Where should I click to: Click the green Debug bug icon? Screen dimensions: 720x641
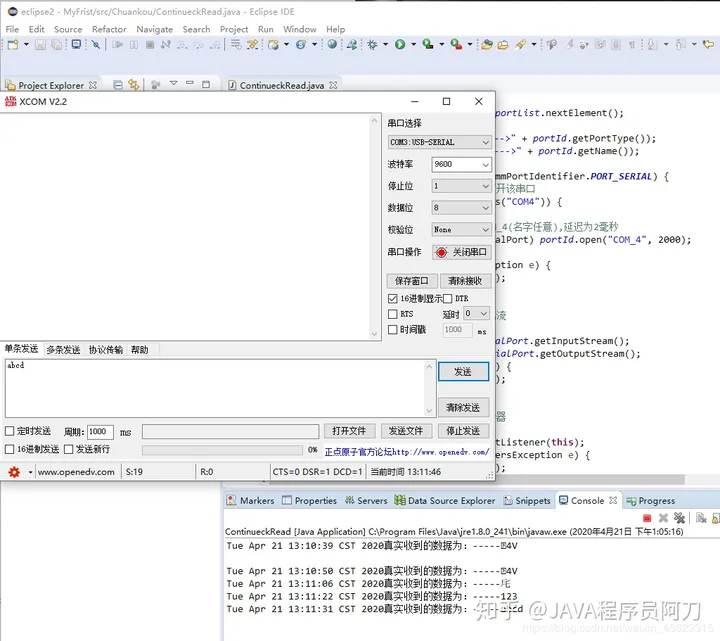point(372,45)
